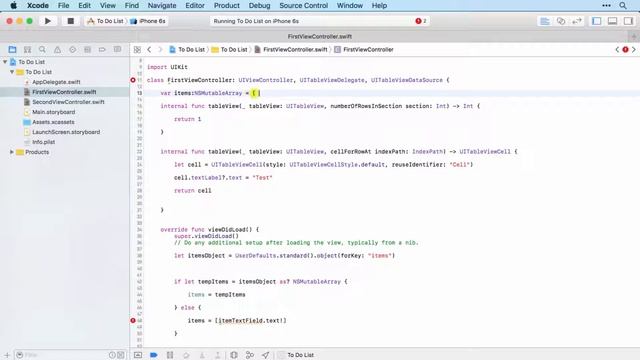Open FirstViewController class breadcrumb menu
Image resolution: width=640 pixels, height=360 pixels.
pos(364,49)
